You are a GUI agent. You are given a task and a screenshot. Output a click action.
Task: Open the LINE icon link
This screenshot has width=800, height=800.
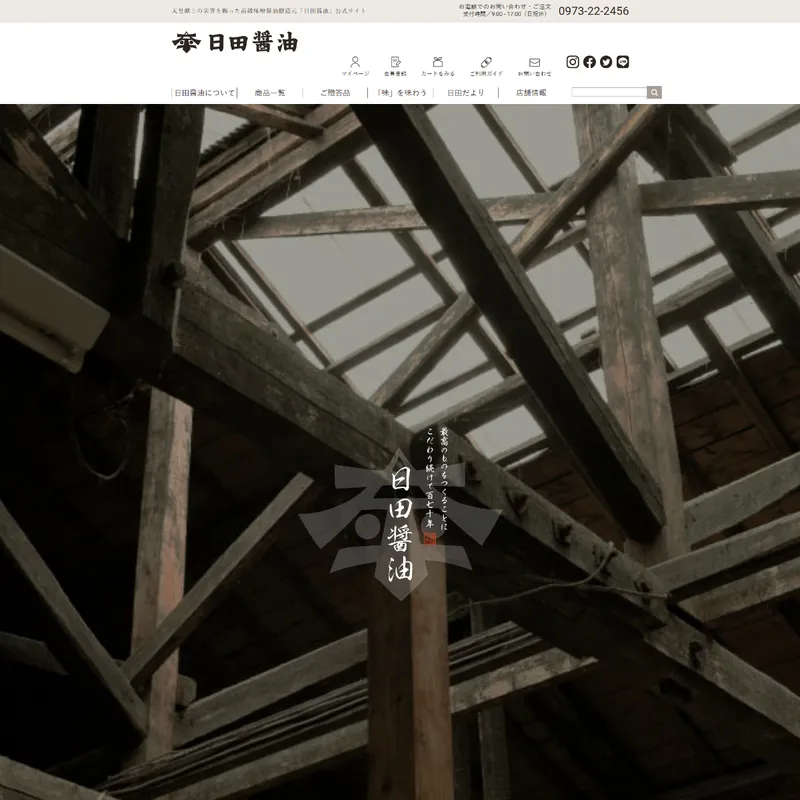tap(623, 62)
